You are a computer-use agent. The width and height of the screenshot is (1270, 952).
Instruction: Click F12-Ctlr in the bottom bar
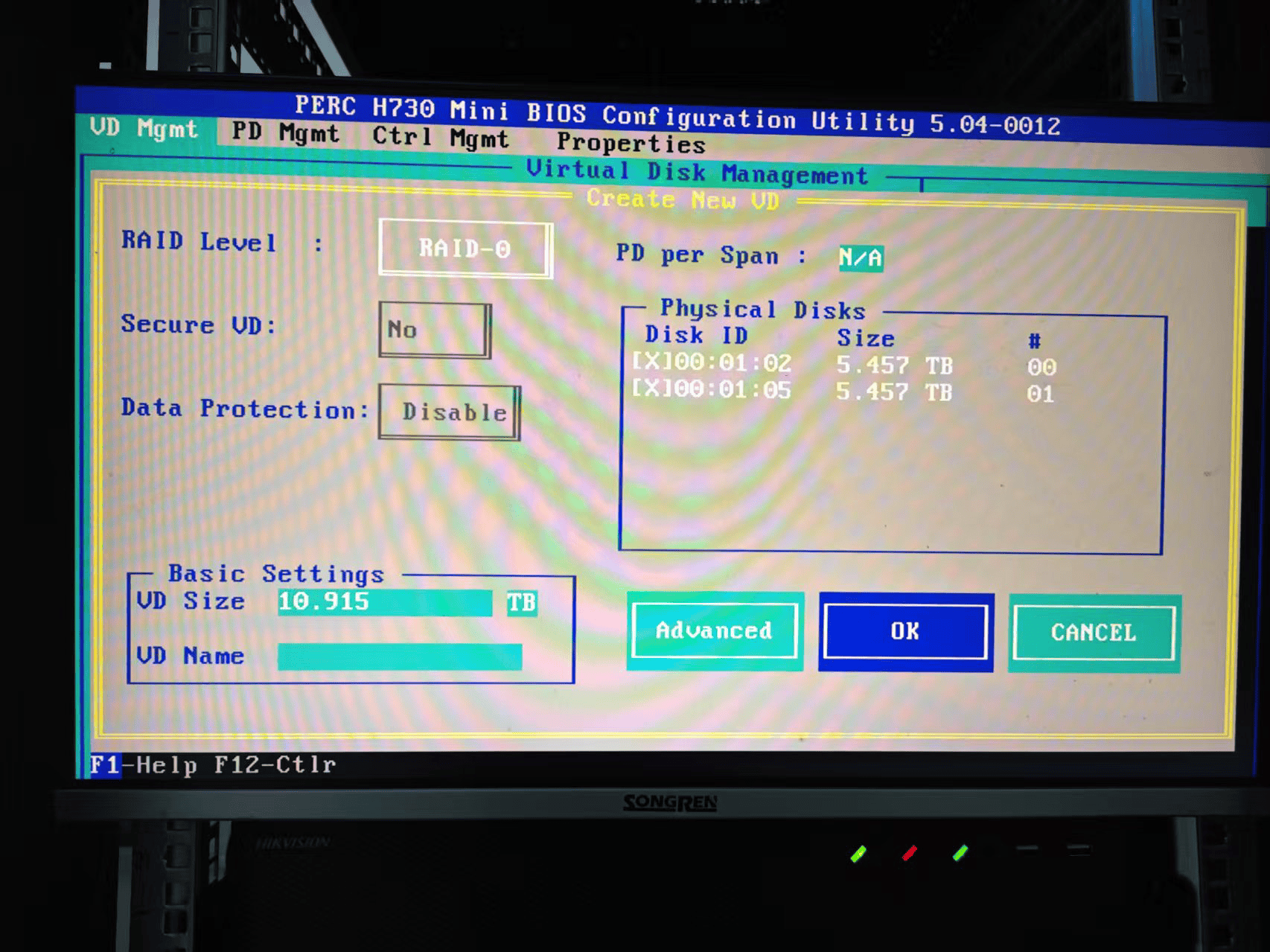pos(275,765)
